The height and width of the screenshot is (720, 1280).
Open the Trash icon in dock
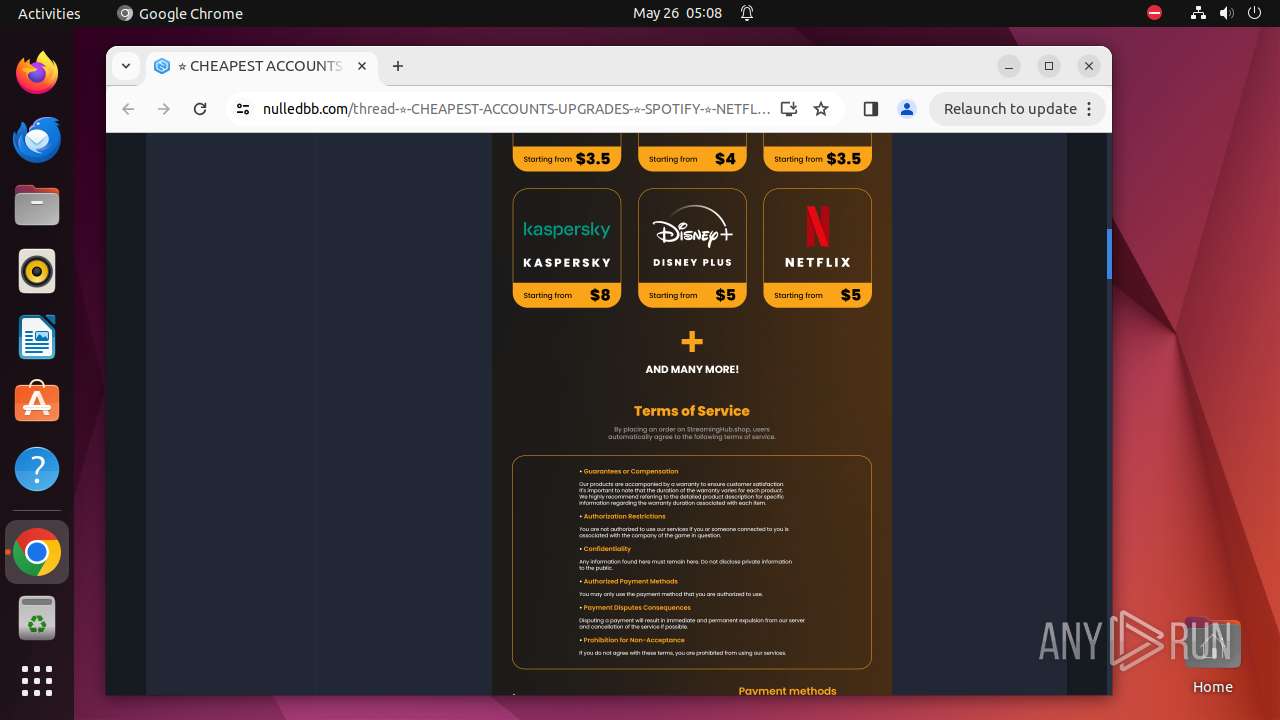tap(37, 618)
